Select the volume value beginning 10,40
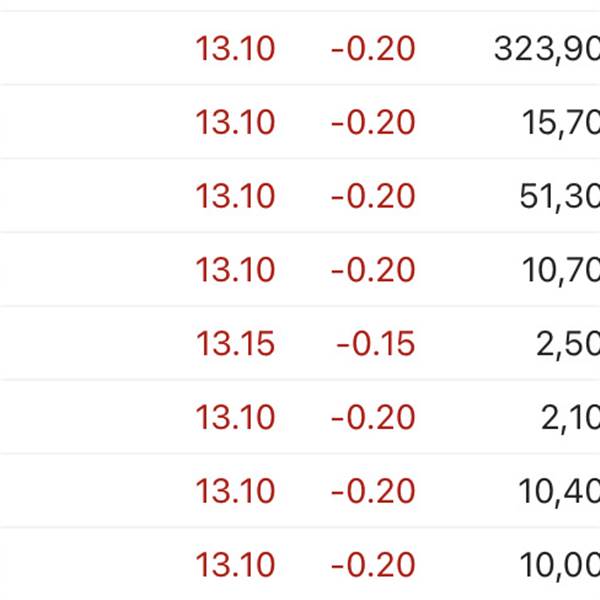Viewport: 600px width, 600px height. tap(559, 491)
